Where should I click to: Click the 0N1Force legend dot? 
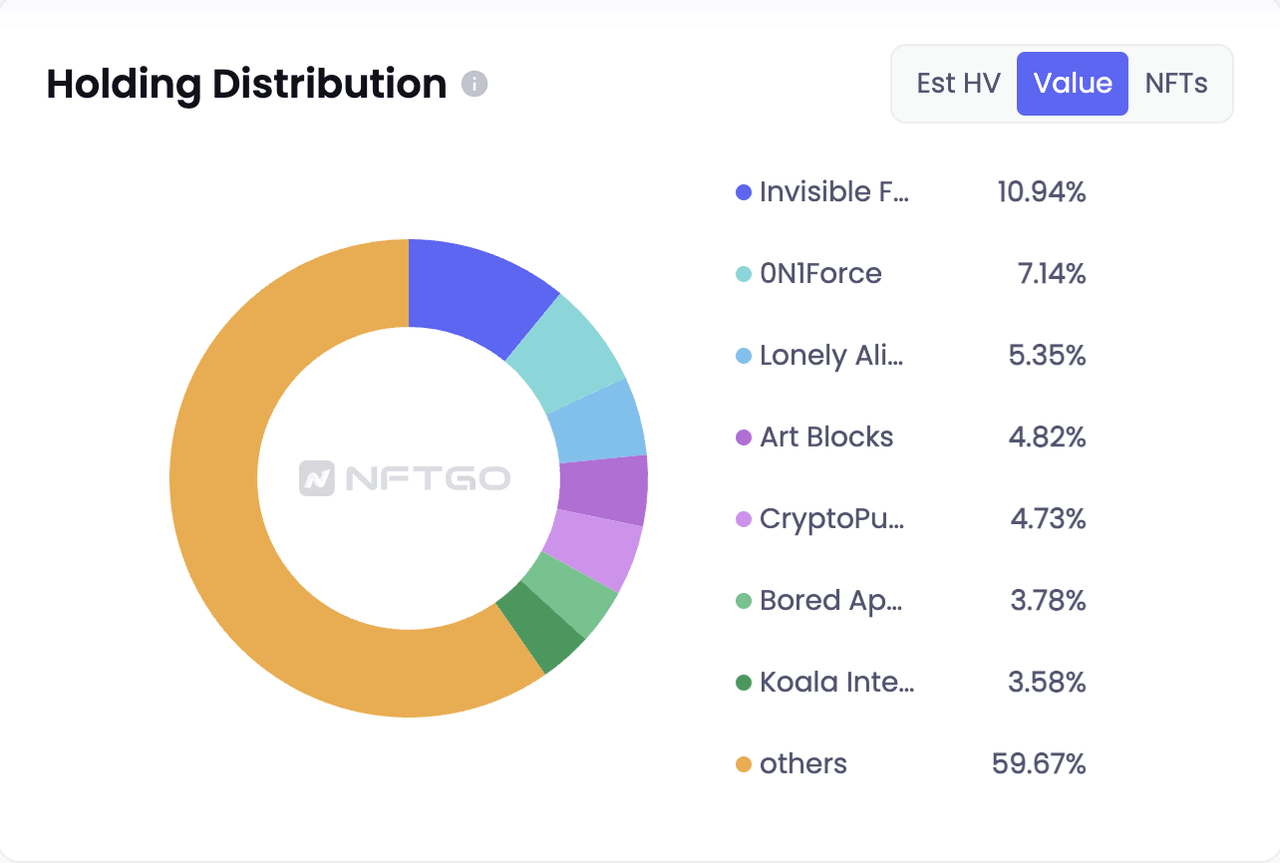[743, 274]
